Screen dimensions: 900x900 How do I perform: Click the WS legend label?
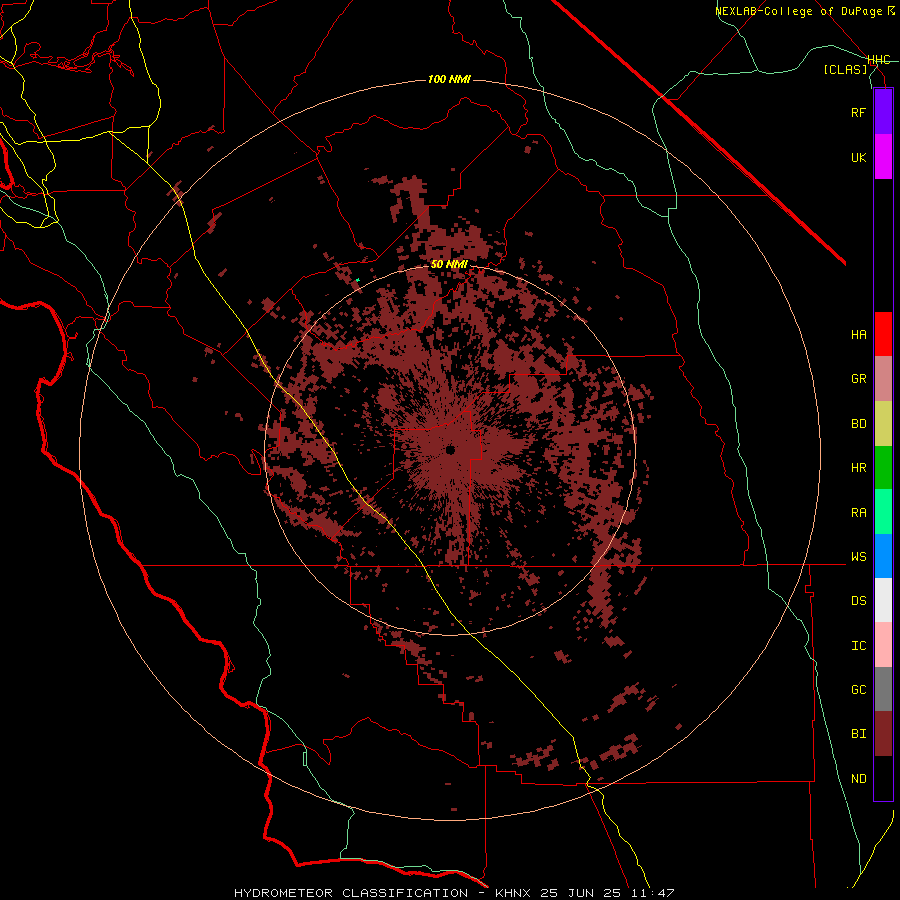click(x=858, y=556)
